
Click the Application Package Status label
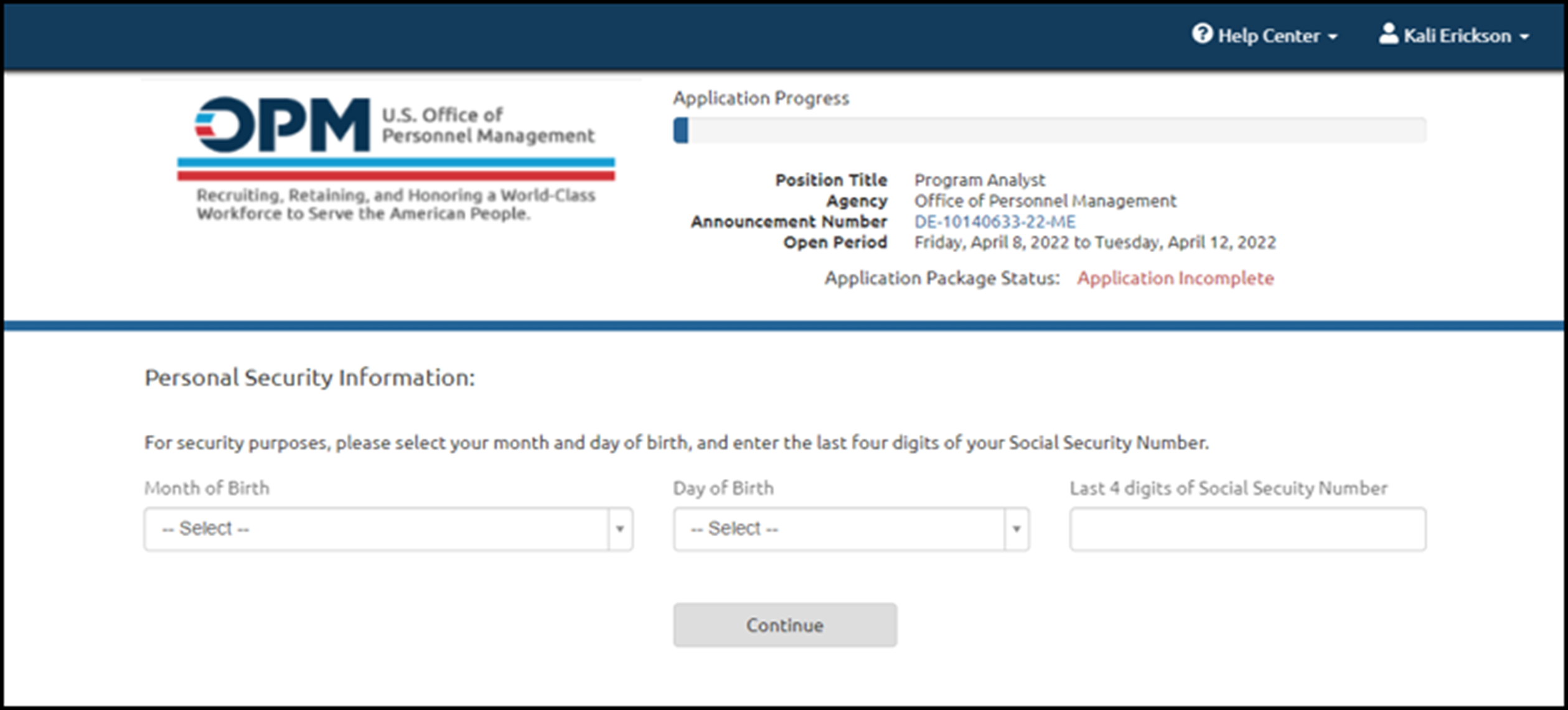pos(942,278)
